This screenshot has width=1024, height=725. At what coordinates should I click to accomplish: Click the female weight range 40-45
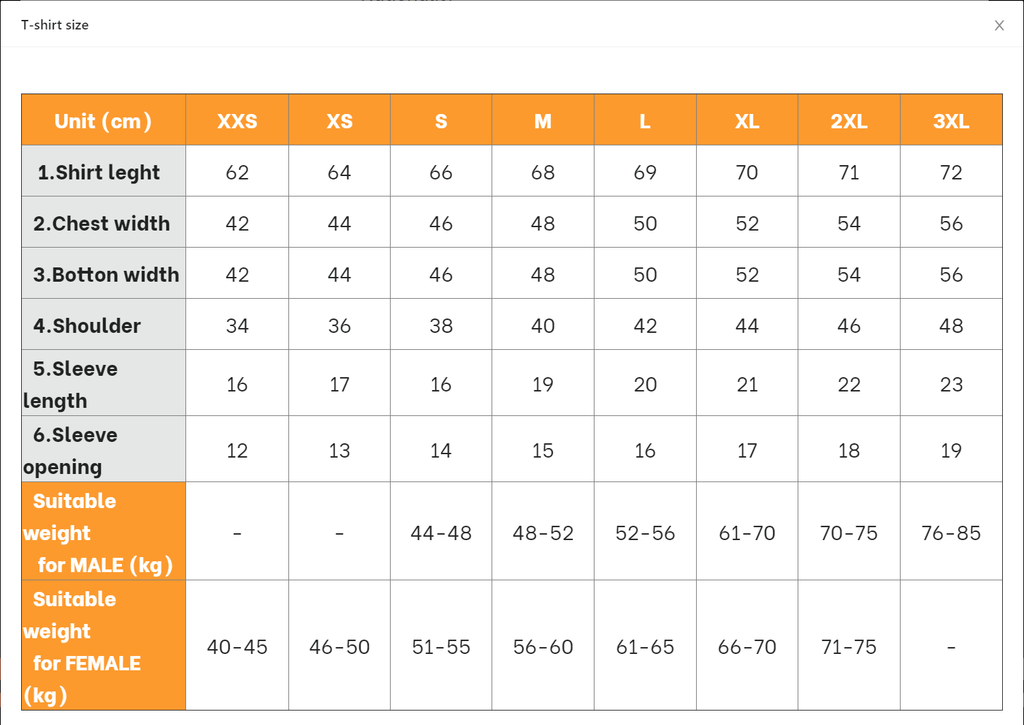pyautogui.click(x=237, y=647)
